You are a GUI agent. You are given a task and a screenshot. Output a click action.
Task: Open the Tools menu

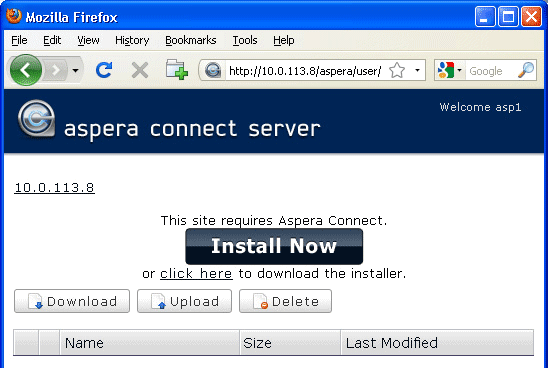[245, 41]
